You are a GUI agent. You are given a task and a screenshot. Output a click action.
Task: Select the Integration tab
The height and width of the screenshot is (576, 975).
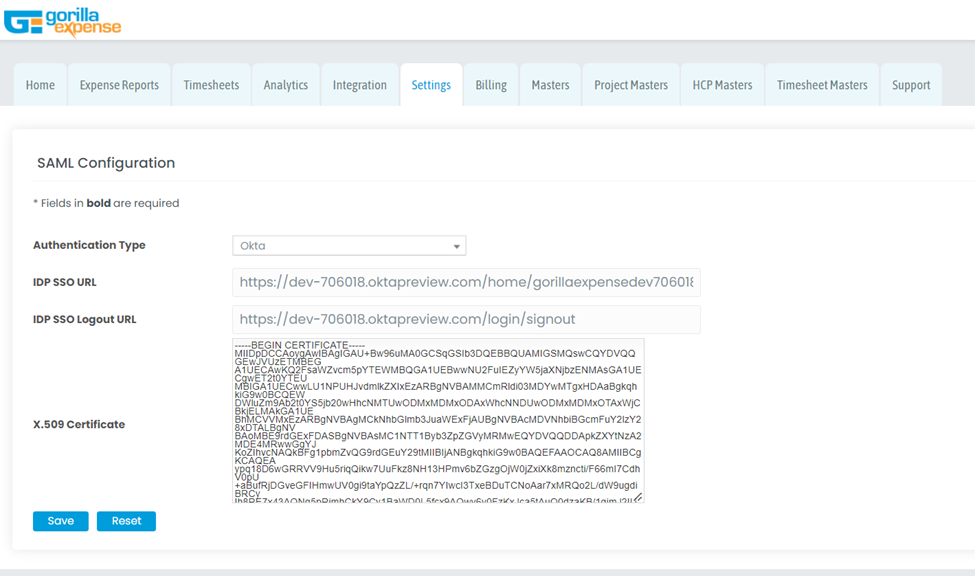tap(359, 85)
